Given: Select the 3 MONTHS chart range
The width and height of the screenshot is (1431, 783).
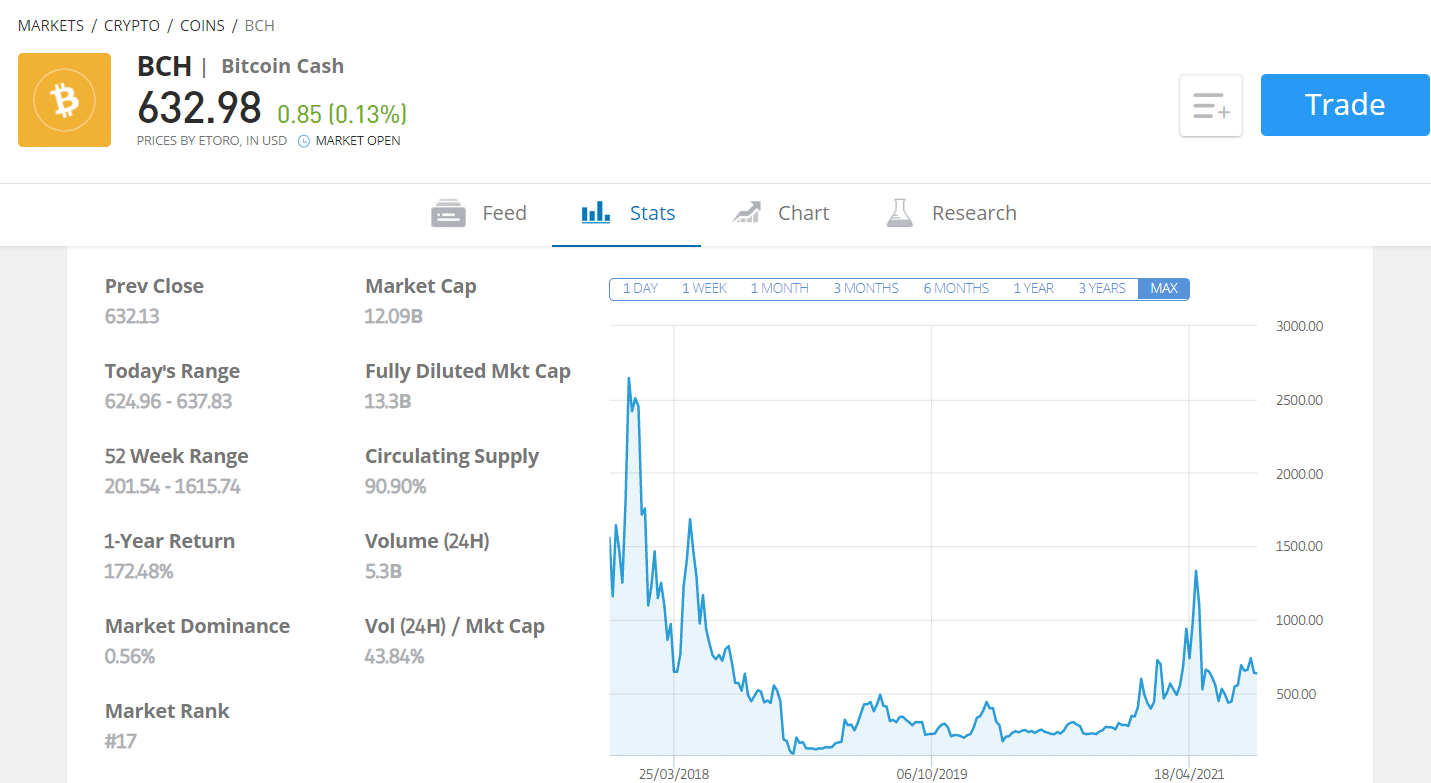Looking at the screenshot, I should pyautogui.click(x=866, y=288).
